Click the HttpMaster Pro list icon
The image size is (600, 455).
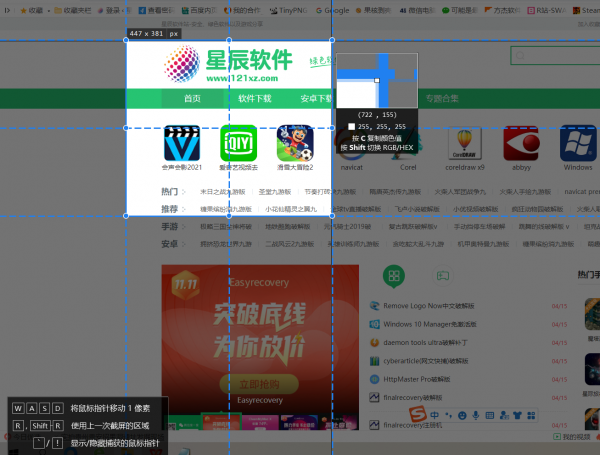[374, 379]
